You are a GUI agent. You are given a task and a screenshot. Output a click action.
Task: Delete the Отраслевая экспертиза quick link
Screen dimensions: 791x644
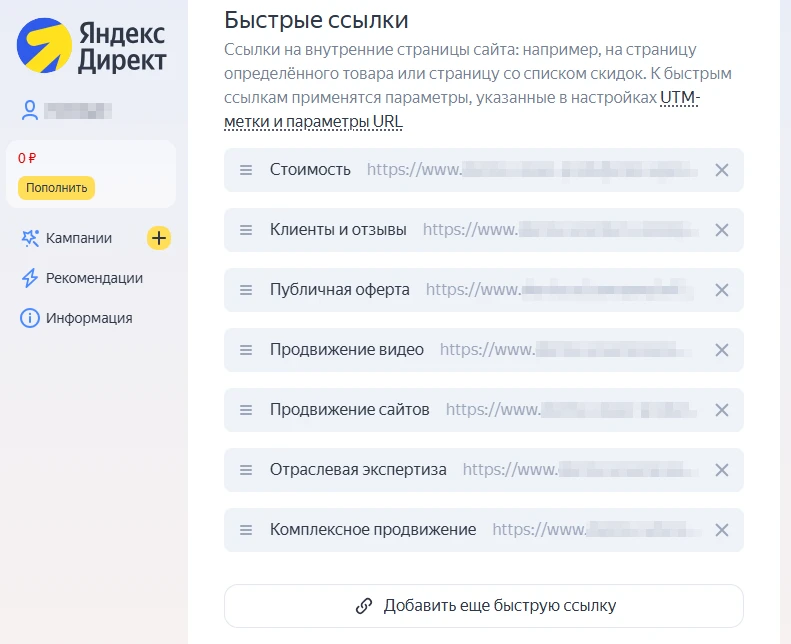tap(722, 470)
